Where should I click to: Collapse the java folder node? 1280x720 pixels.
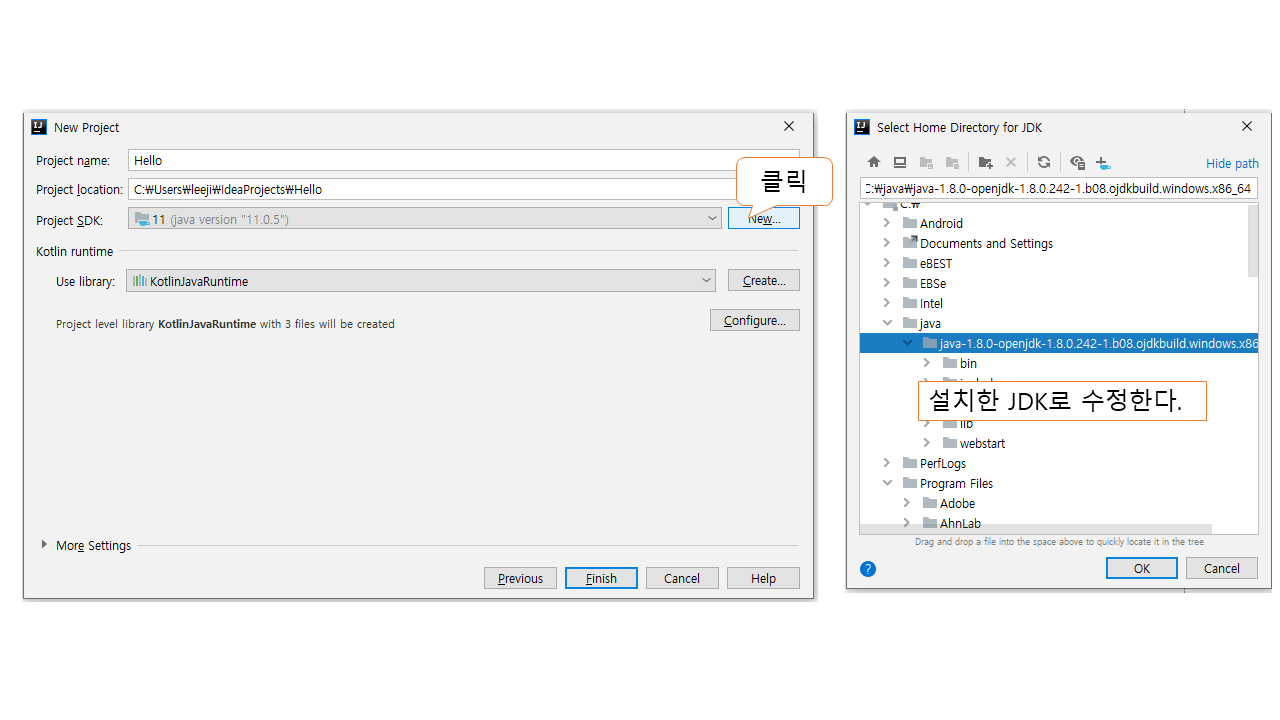(x=887, y=323)
